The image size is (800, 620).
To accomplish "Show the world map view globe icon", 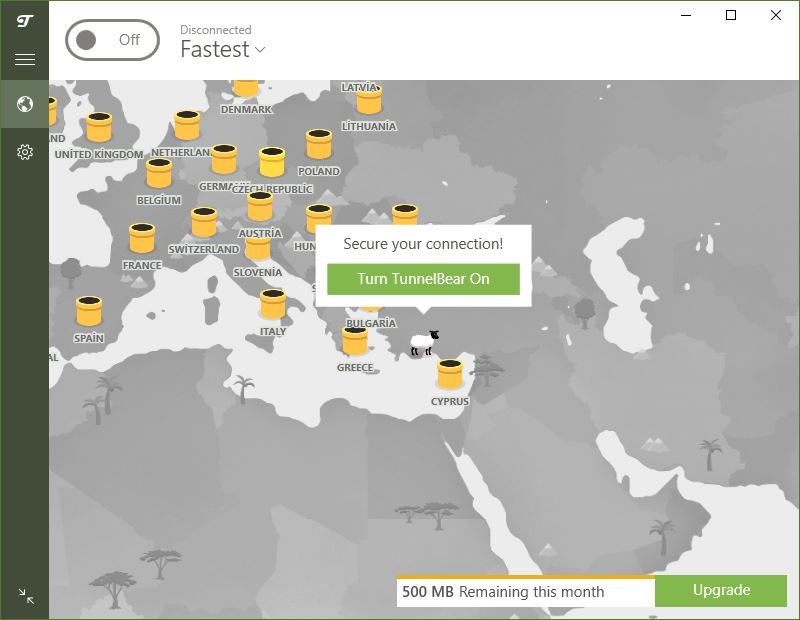I will tap(24, 104).
